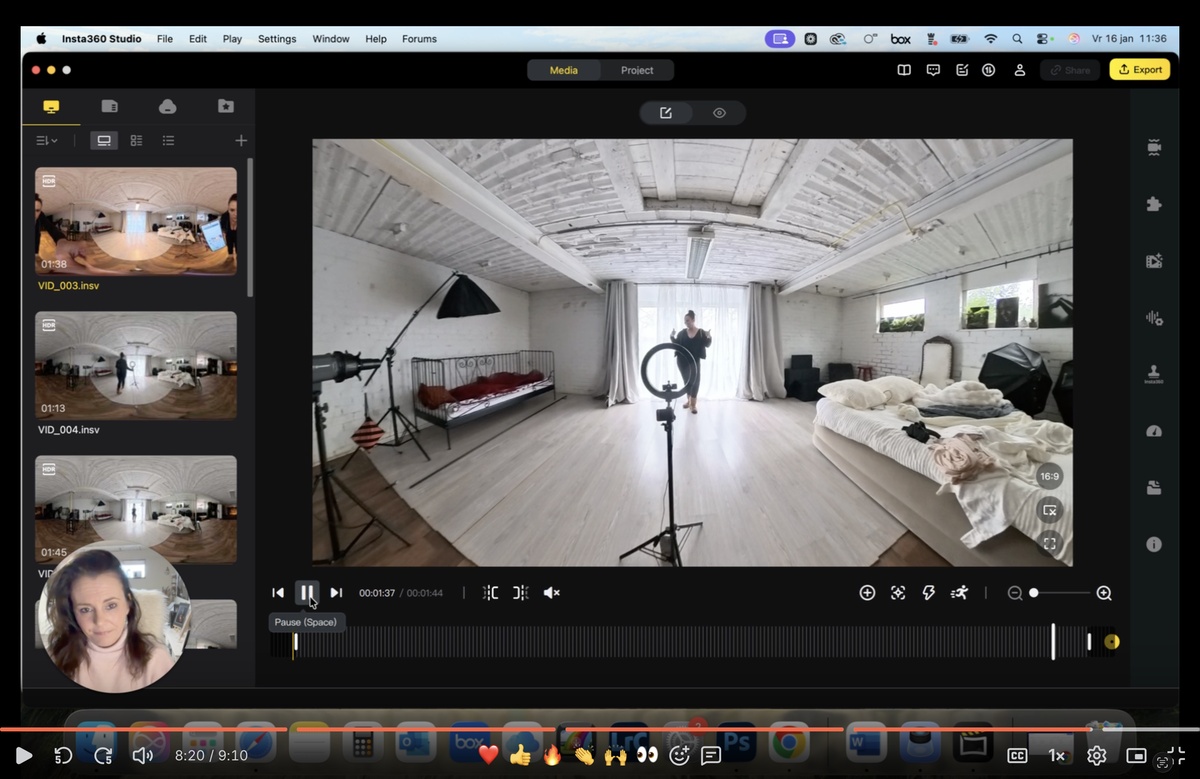The image size is (1200, 779).
Task: Click the VID_004.insv file name
Action: point(69,430)
